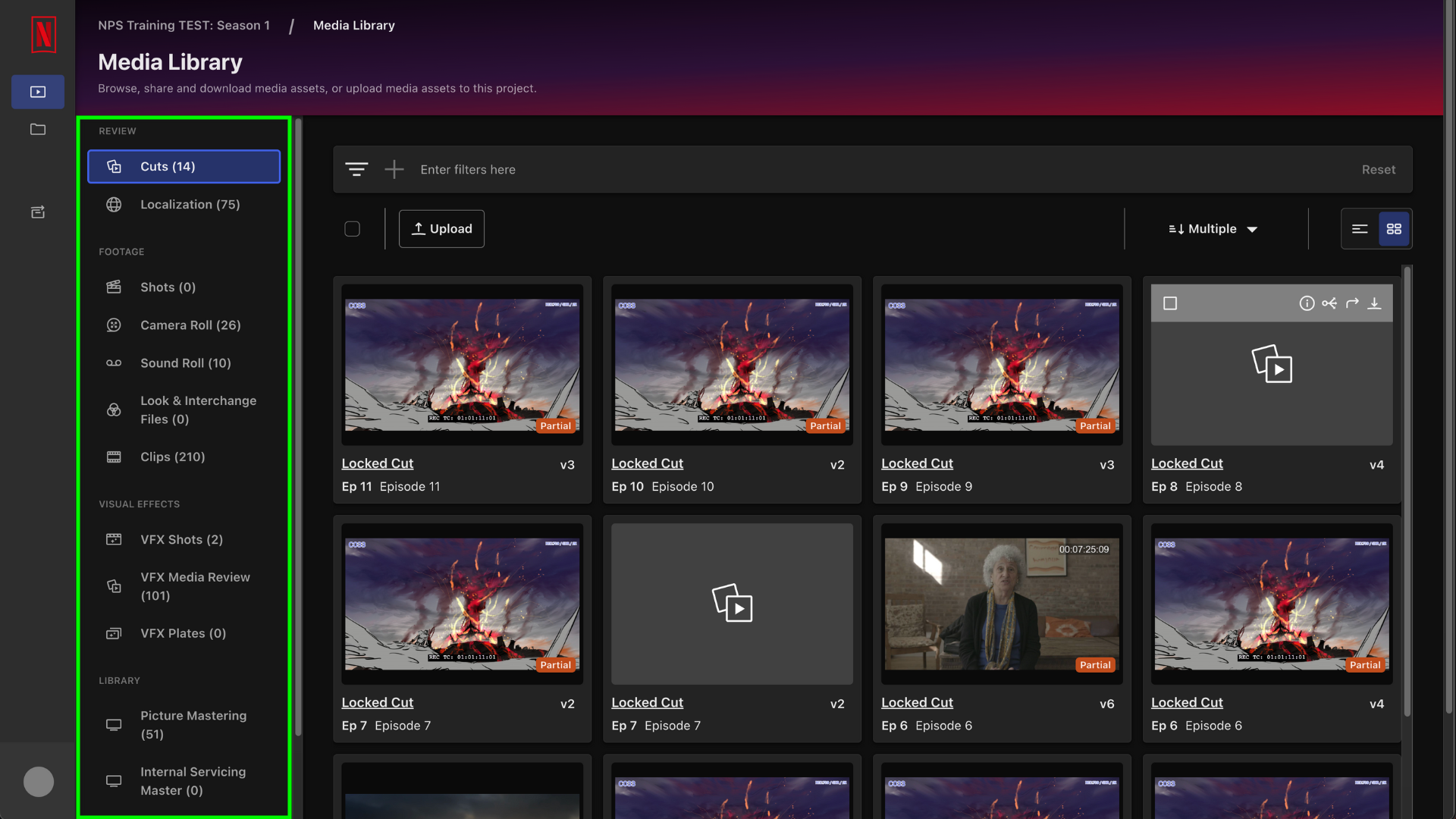Click the Look & Interchange Files icon
Screen dimensions: 1456x819
coord(114,410)
